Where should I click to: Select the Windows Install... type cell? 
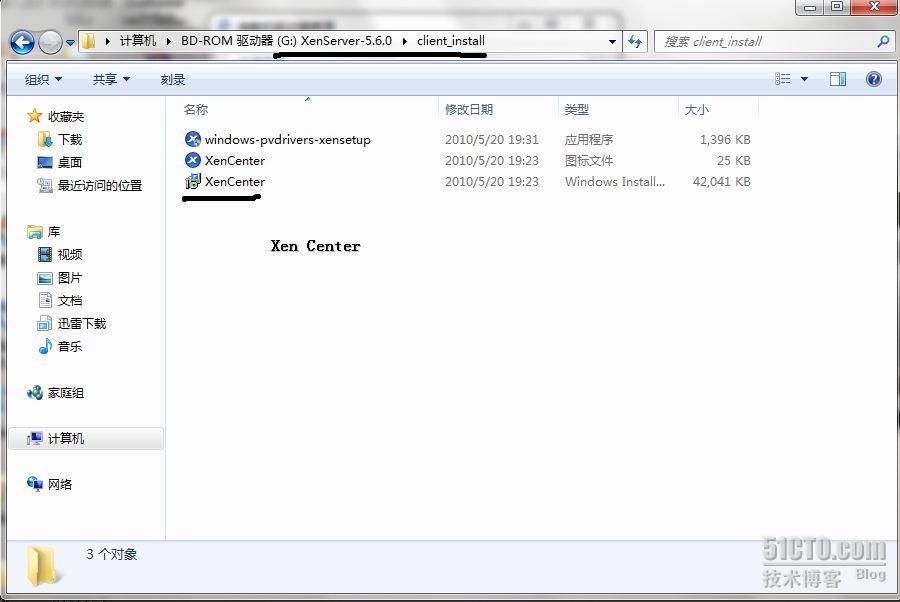coord(615,181)
